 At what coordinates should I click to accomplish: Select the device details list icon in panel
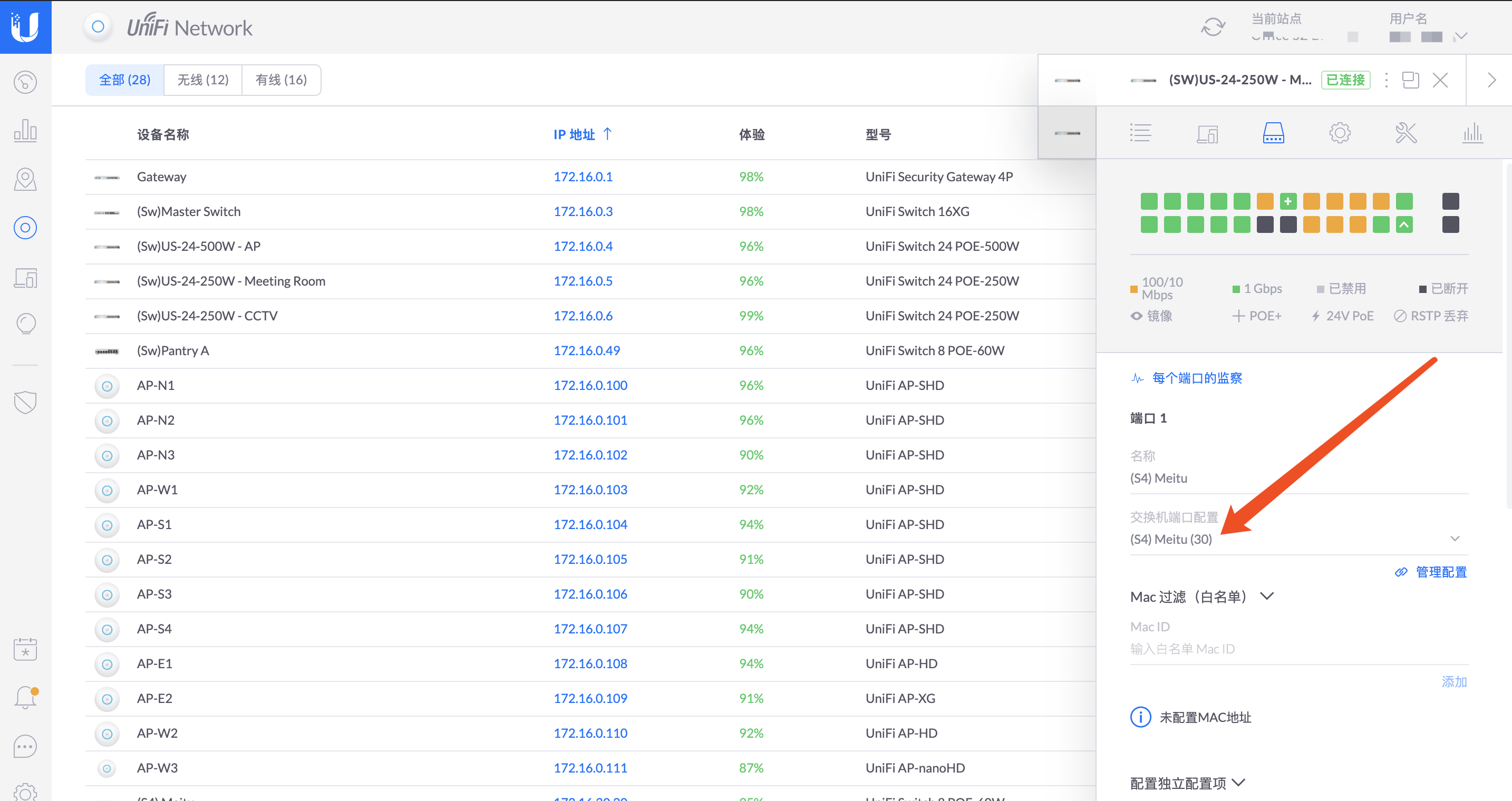coord(1141,133)
